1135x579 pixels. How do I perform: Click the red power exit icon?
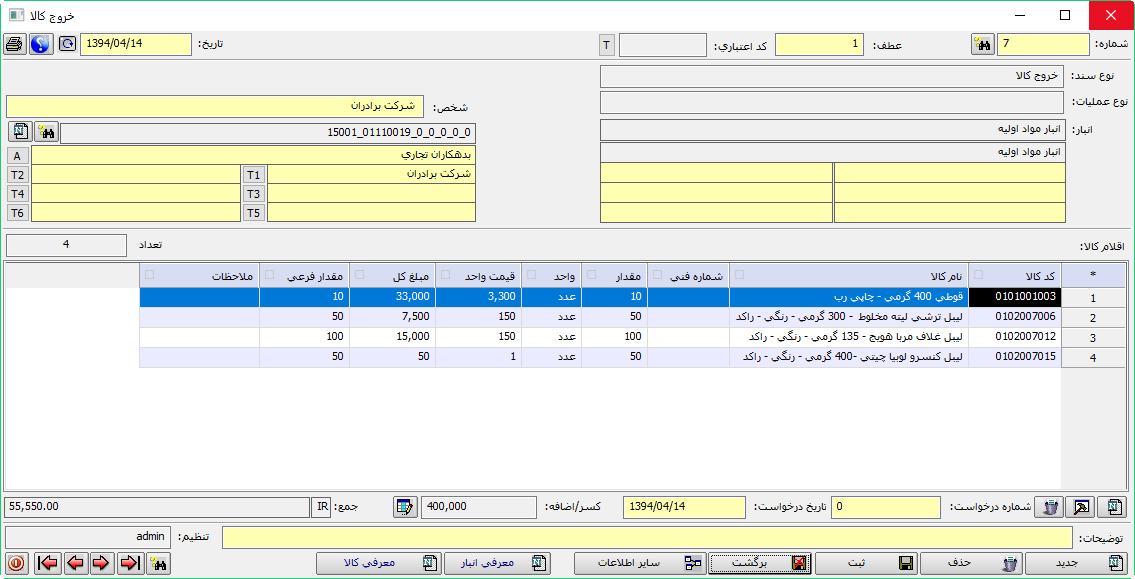17,563
